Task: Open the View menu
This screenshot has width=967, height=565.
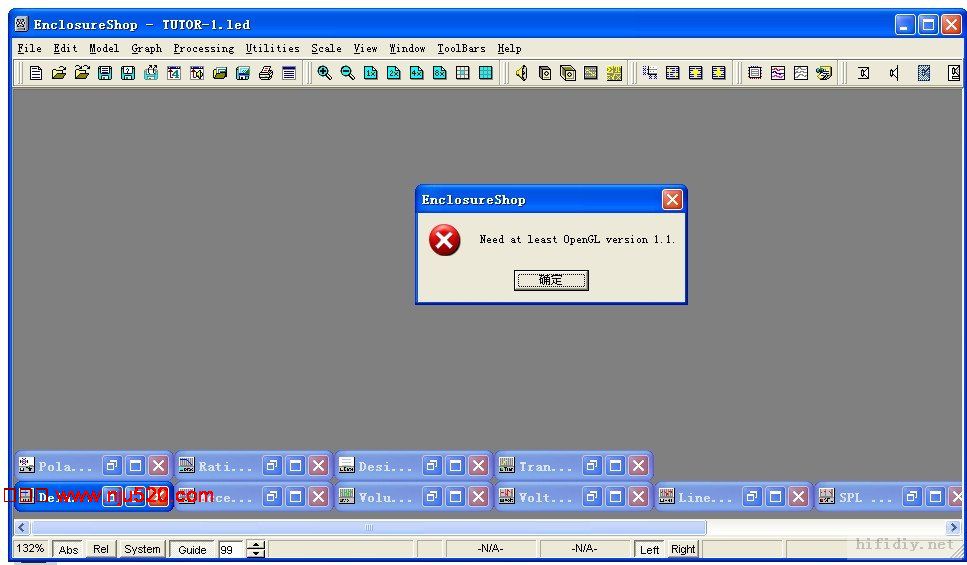Action: click(365, 48)
